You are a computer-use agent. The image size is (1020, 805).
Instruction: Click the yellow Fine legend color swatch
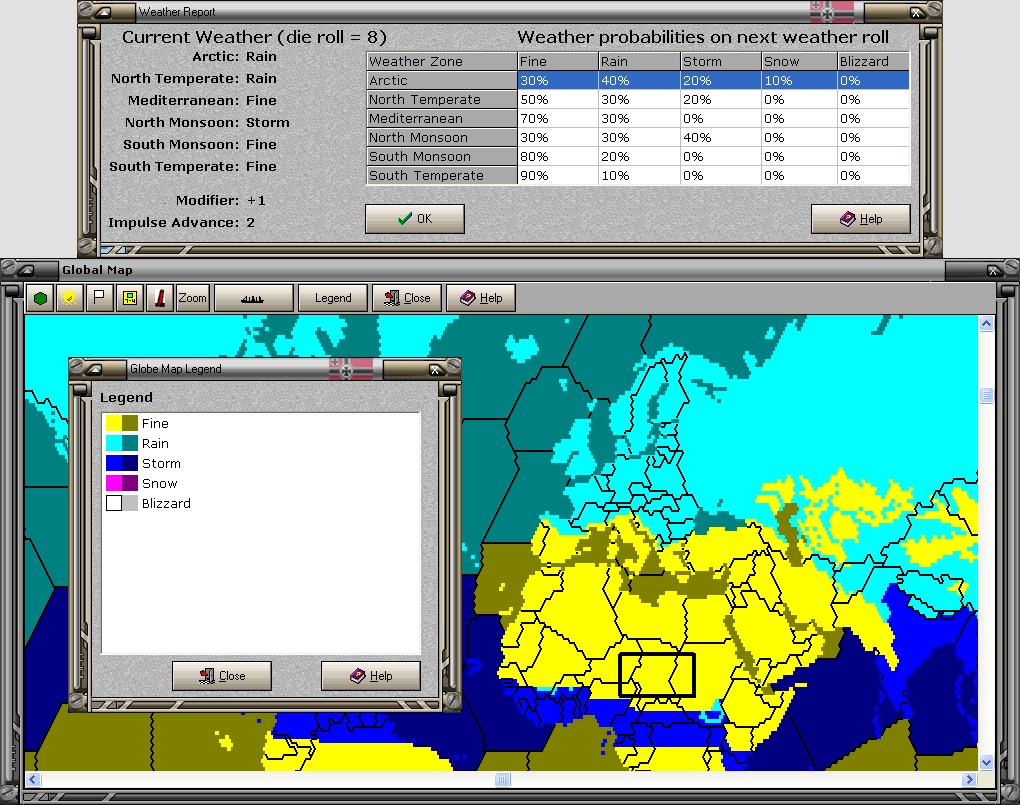pos(113,424)
